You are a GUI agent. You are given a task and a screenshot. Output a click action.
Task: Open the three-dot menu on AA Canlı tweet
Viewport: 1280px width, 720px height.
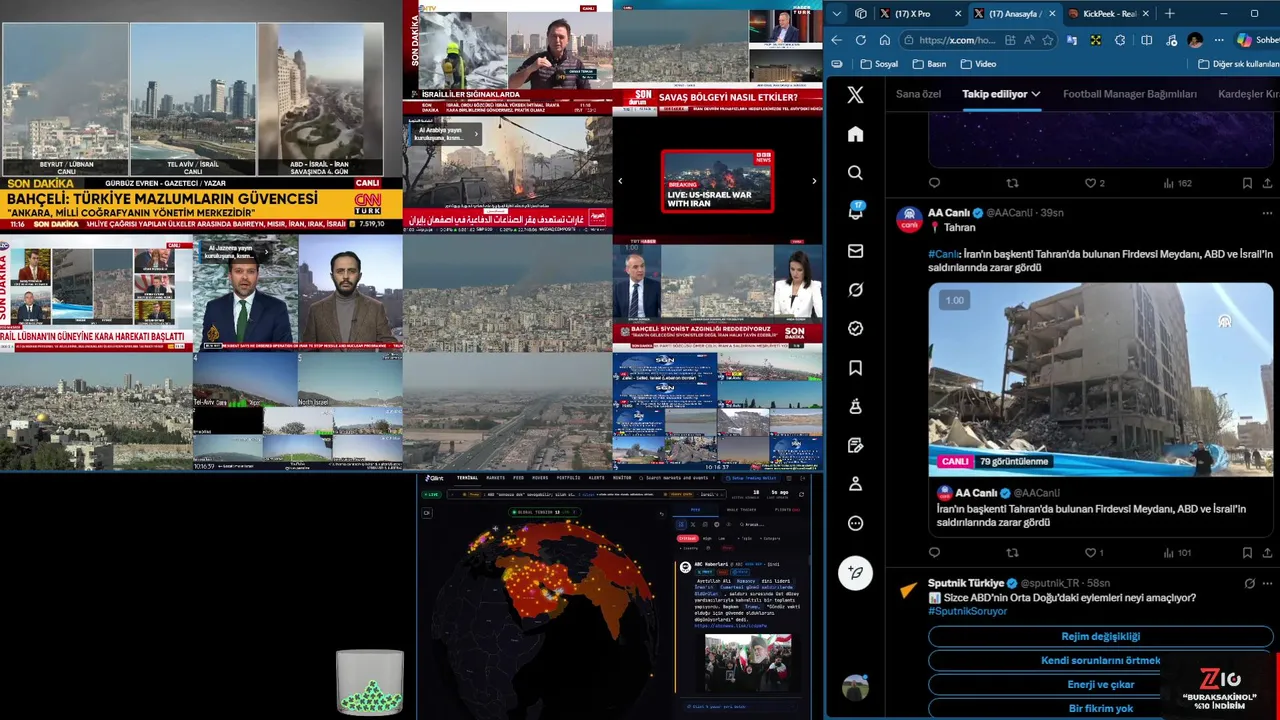pos(1267,213)
